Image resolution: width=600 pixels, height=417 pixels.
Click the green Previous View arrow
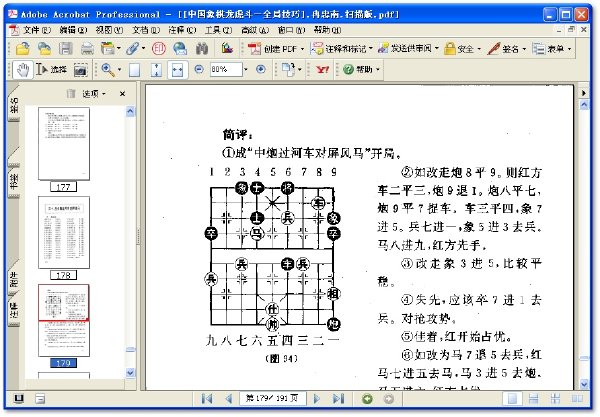point(367,399)
